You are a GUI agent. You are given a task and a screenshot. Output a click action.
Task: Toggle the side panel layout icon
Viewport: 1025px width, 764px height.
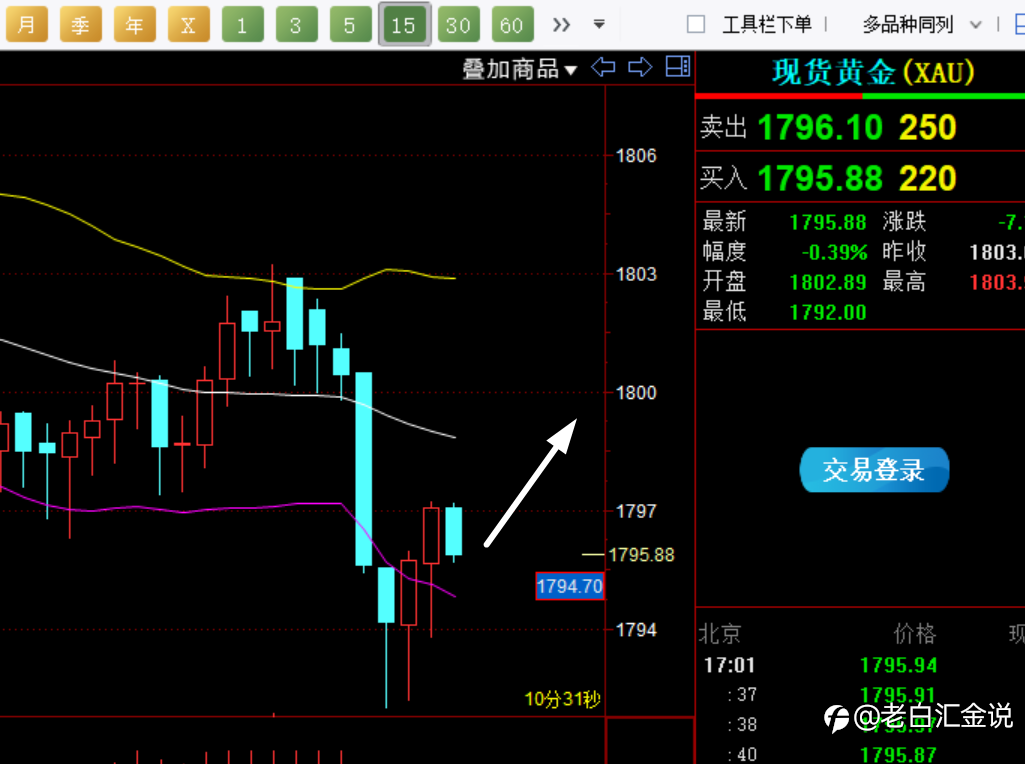coord(677,66)
